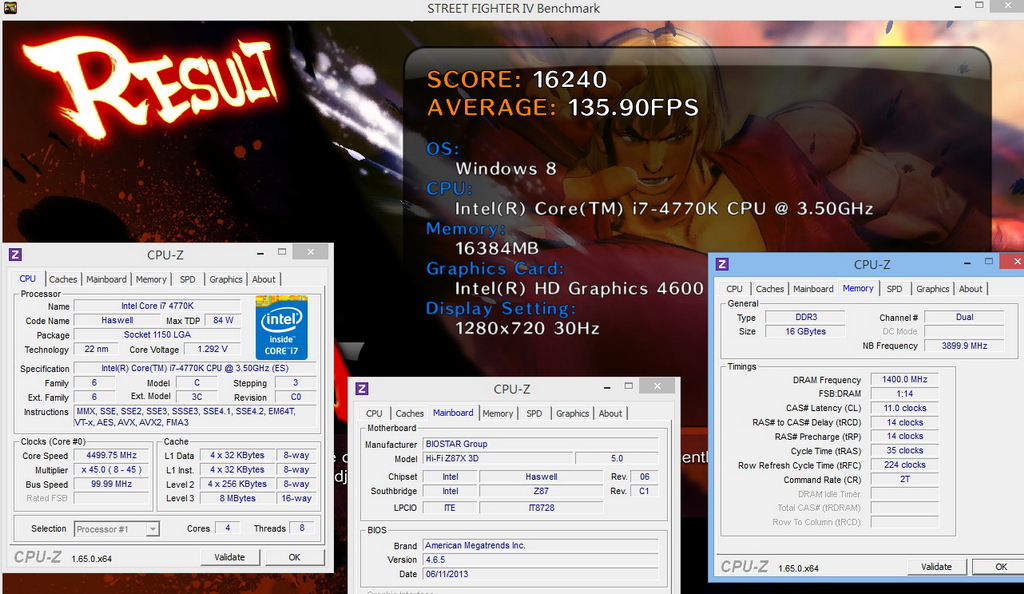Click the processor Name value 'Intel Core i7 4770K'
The width and height of the screenshot is (1024, 594).
[x=157, y=305]
